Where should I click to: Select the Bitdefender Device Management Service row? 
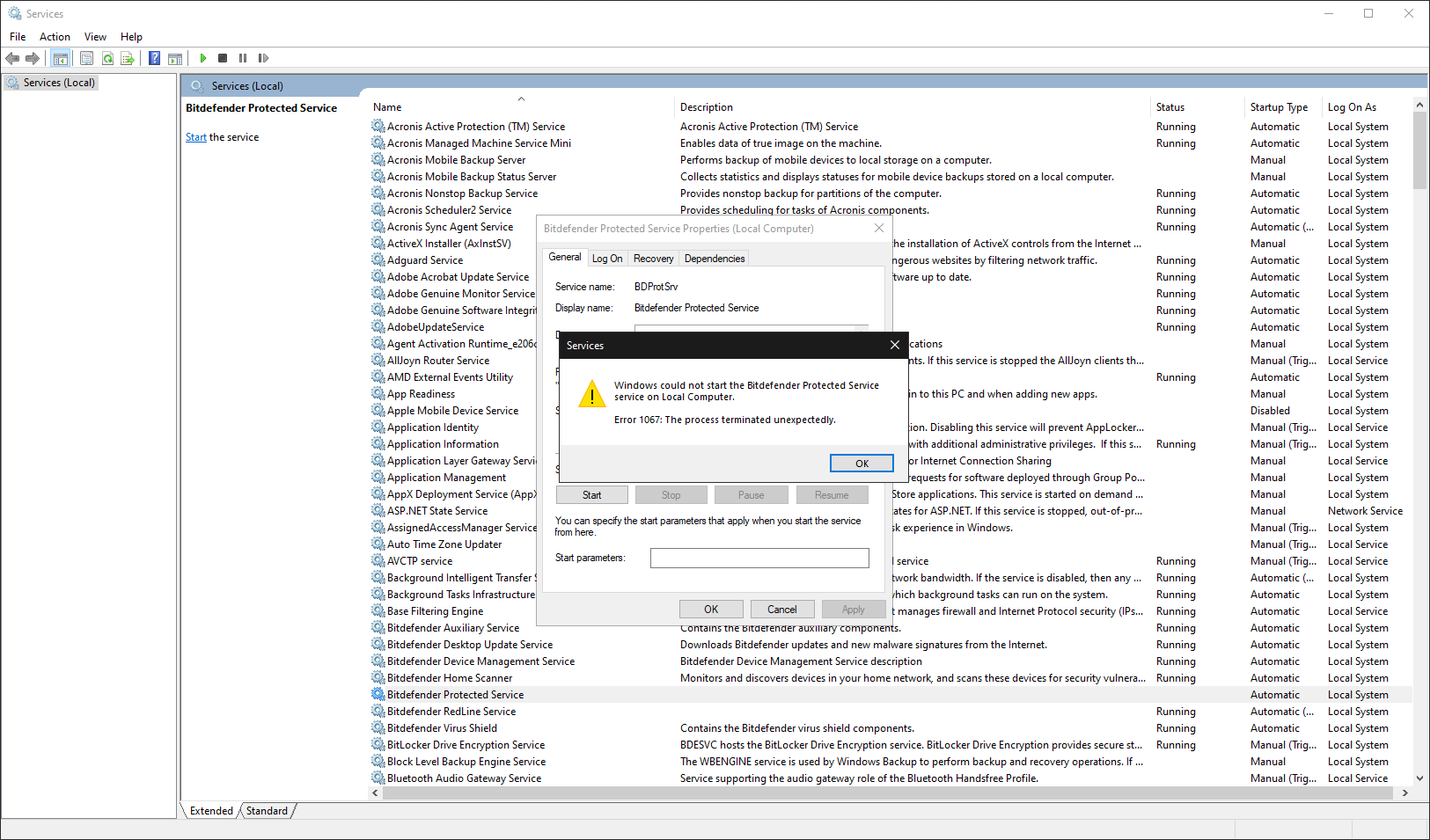coord(891,661)
